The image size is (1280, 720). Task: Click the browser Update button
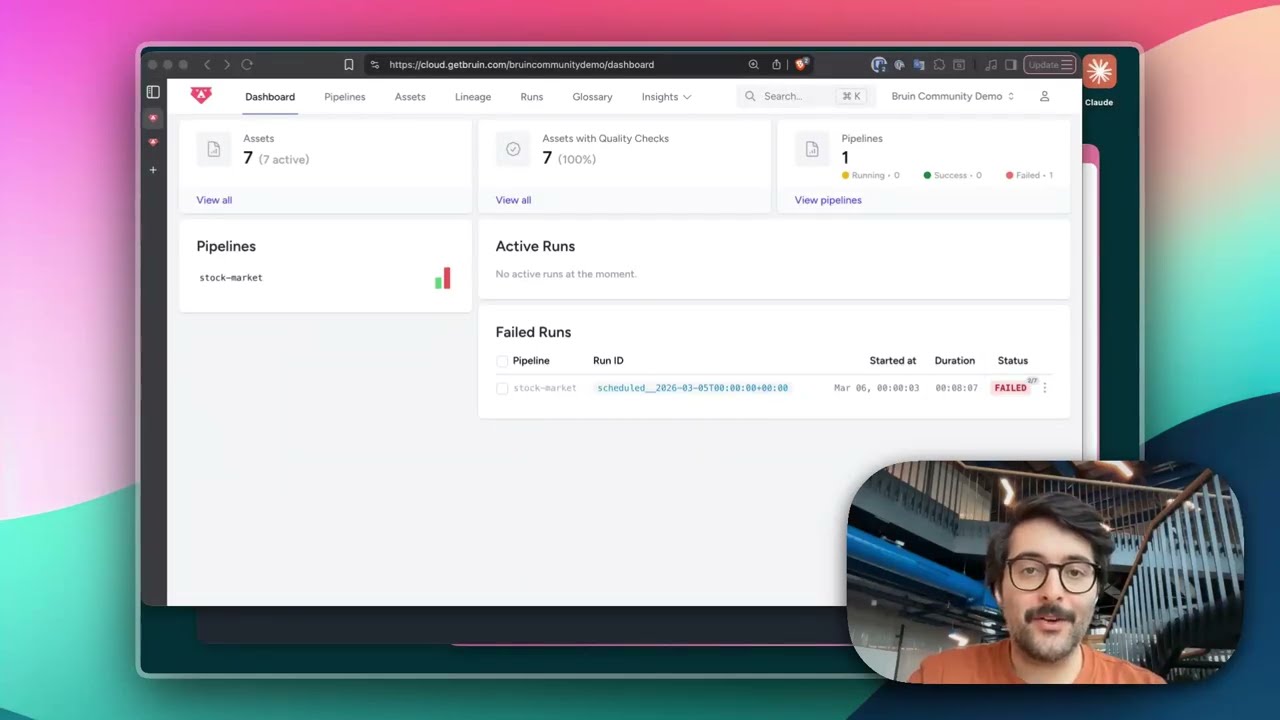point(1049,64)
